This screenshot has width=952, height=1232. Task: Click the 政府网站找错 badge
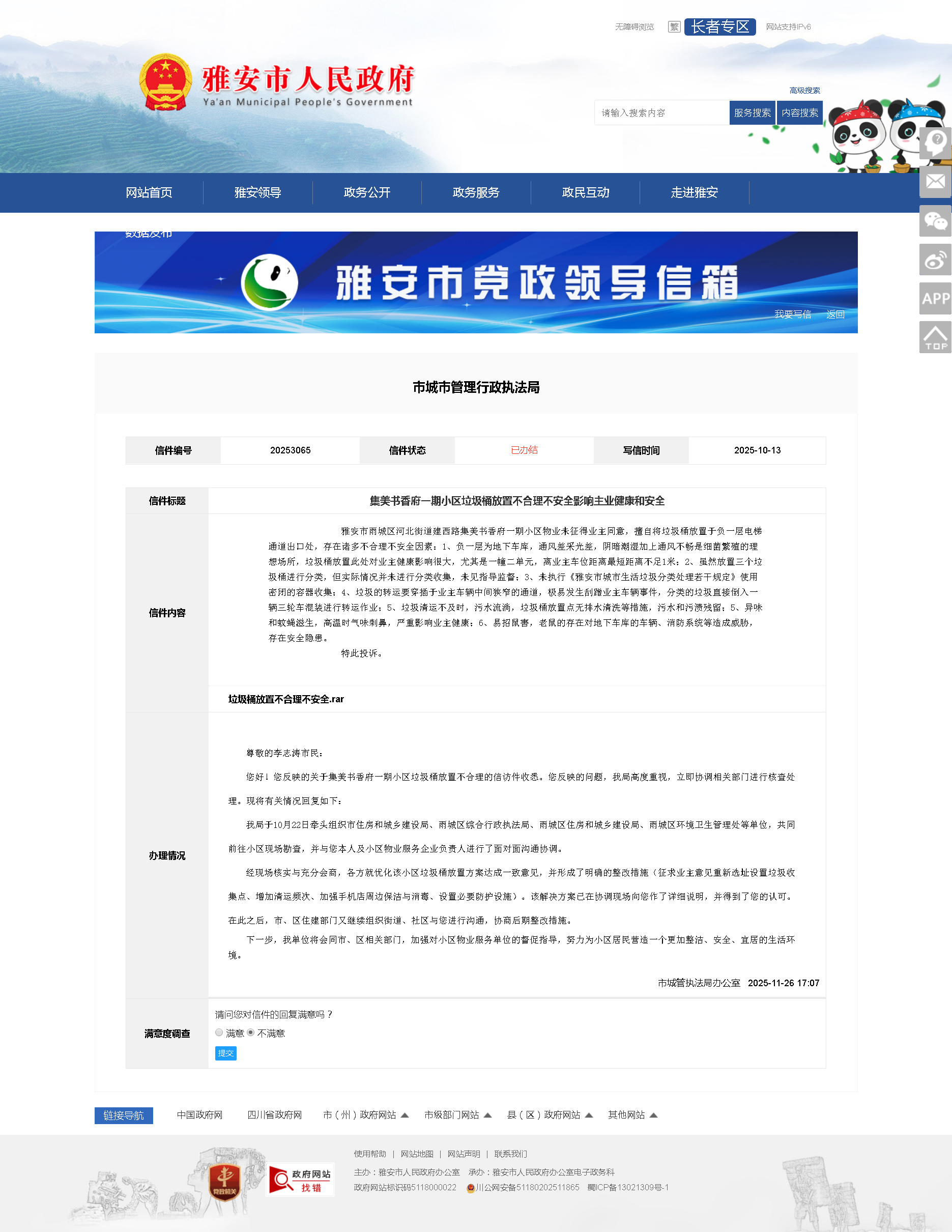pyautogui.click(x=300, y=1180)
